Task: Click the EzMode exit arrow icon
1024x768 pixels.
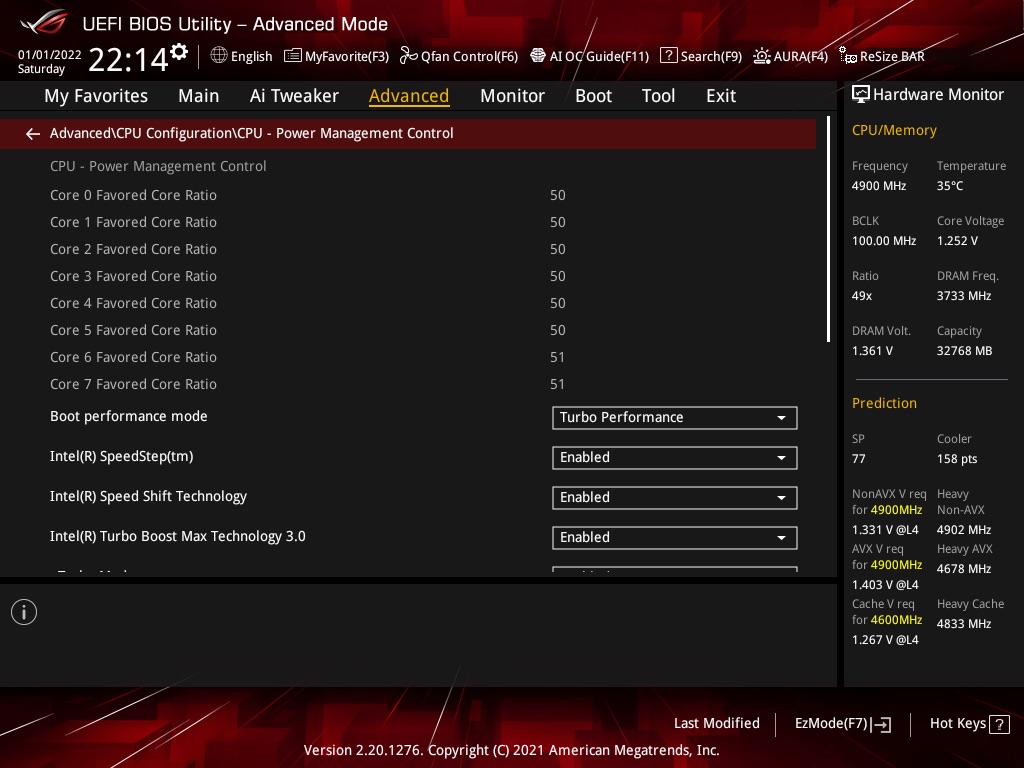Action: 881,724
